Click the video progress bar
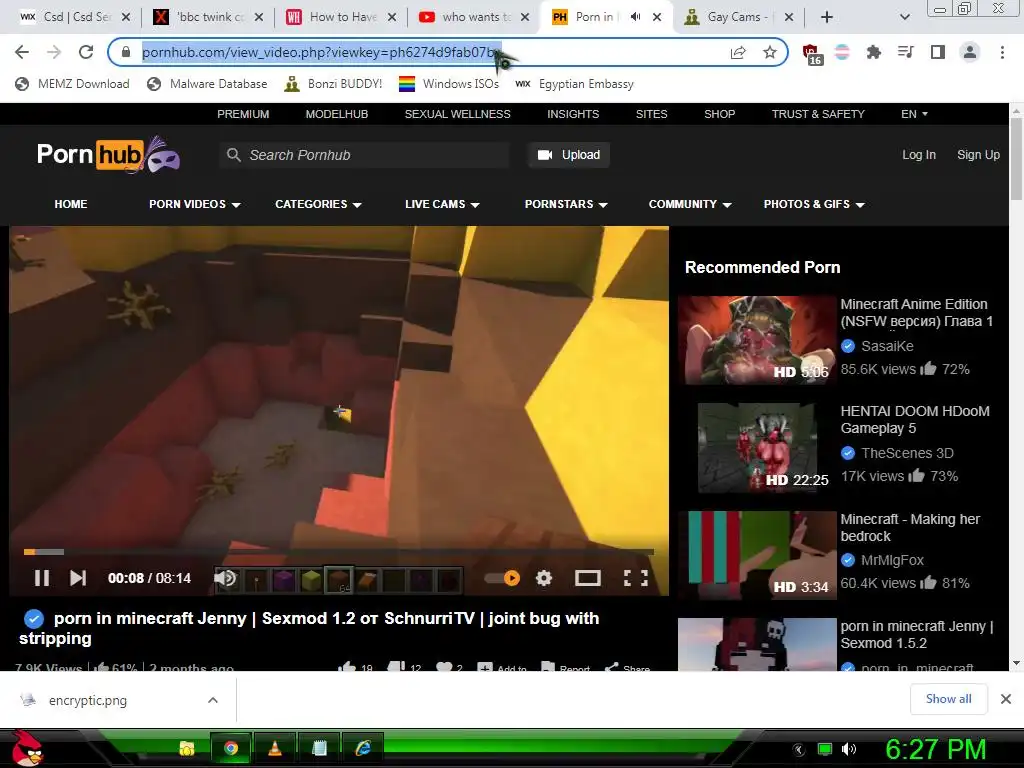 point(339,552)
